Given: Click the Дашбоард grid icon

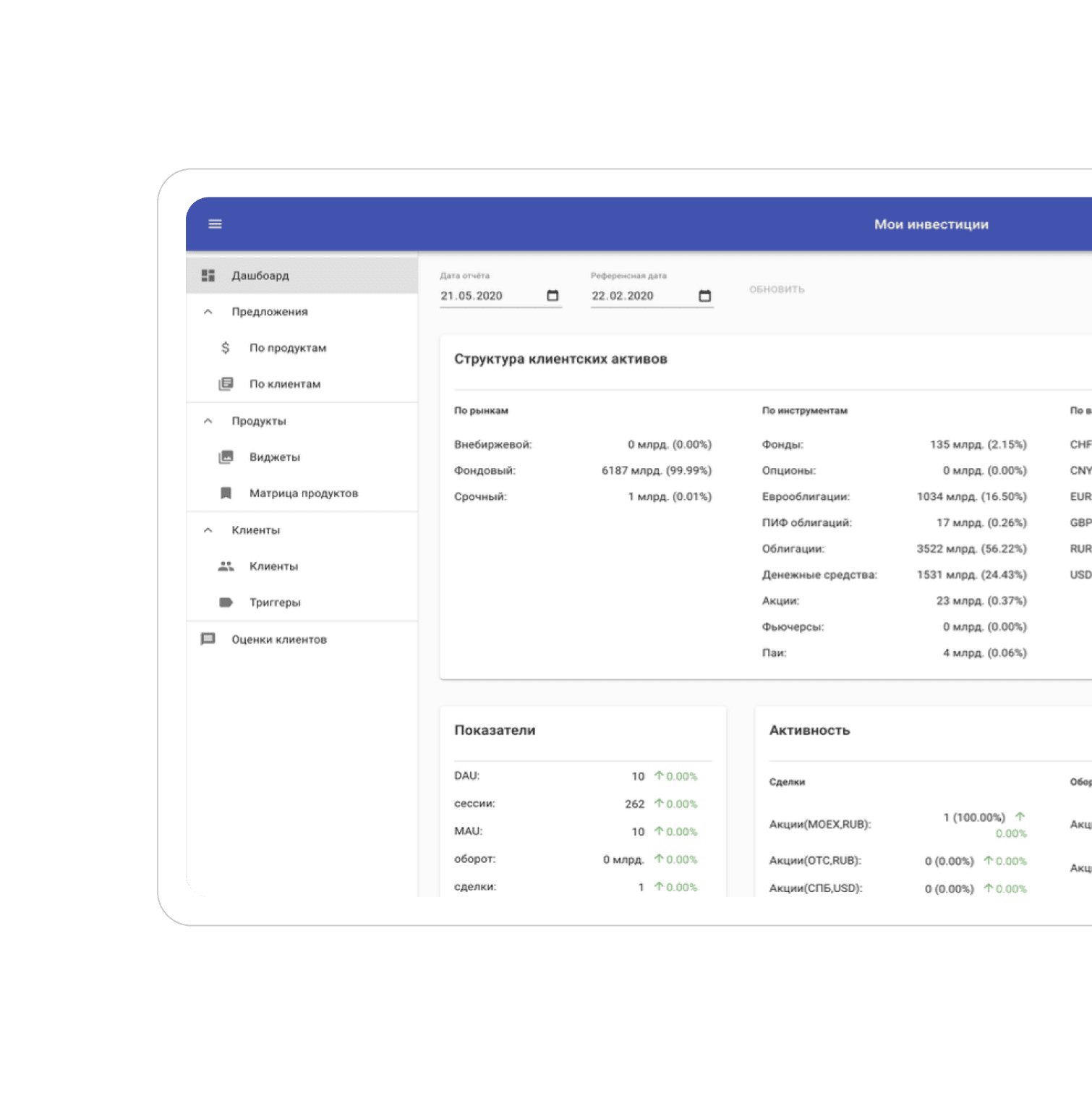Looking at the screenshot, I should click(x=208, y=276).
